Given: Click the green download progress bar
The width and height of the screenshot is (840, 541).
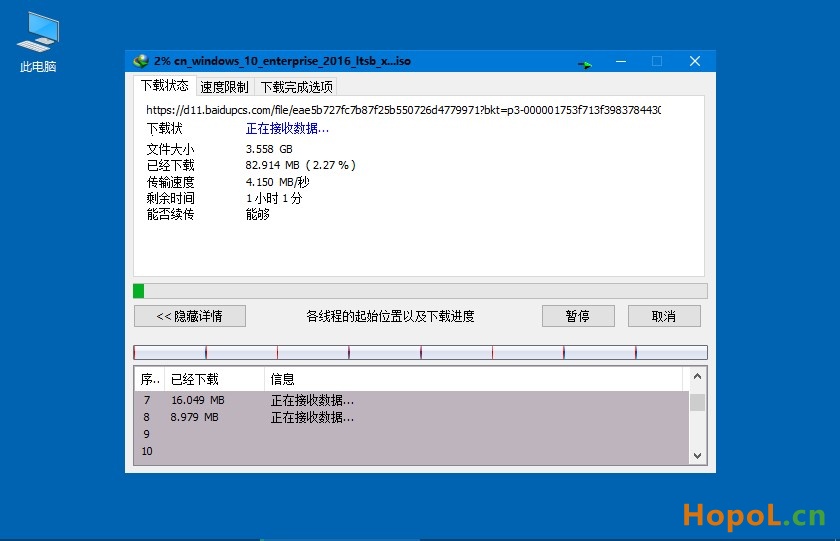Looking at the screenshot, I should (420, 291).
